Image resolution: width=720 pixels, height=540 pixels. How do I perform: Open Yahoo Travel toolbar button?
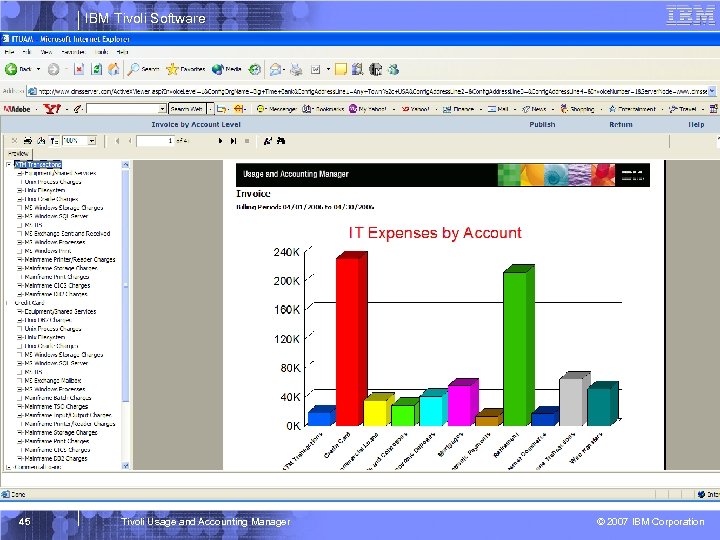tap(683, 109)
